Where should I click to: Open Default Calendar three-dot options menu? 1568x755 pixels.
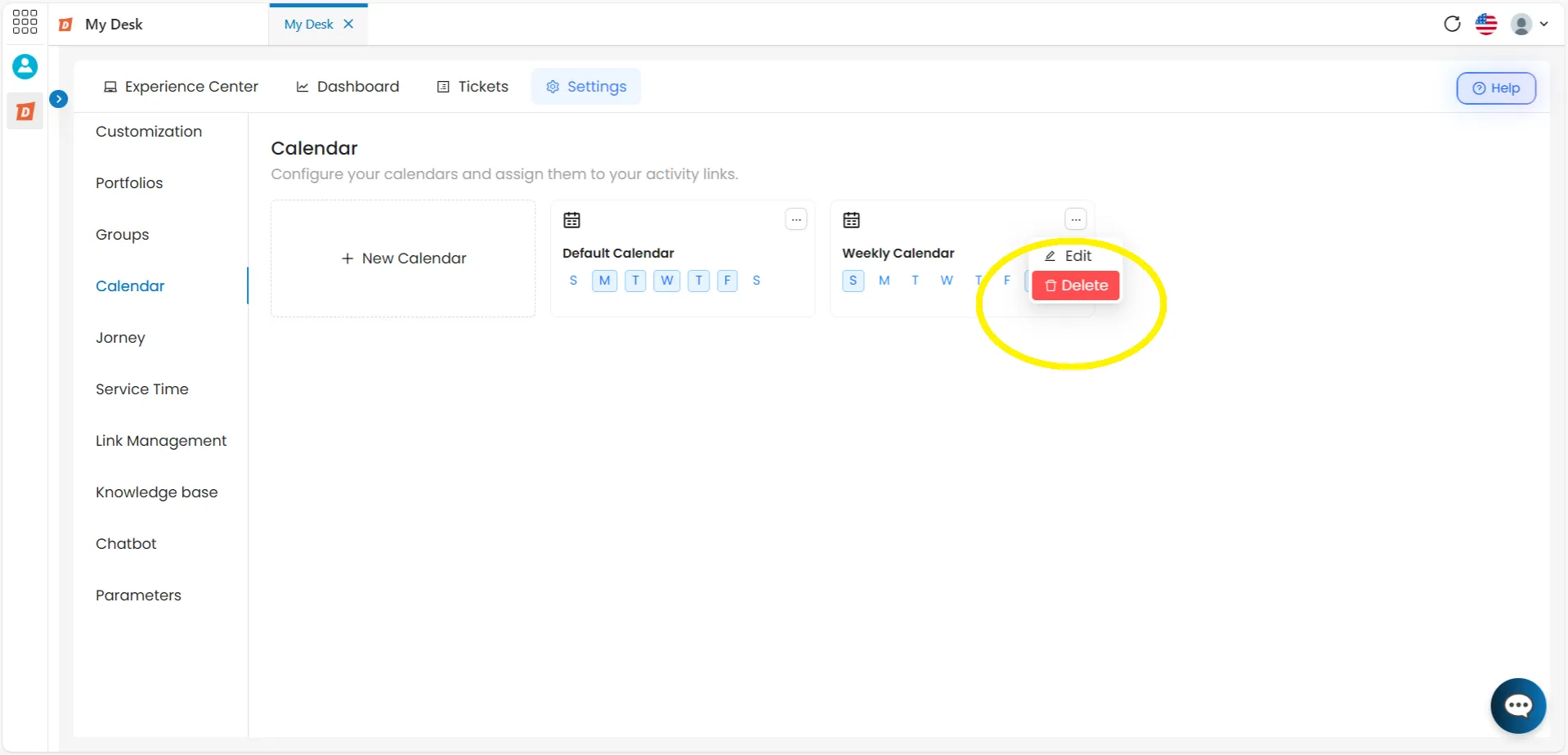click(x=796, y=219)
